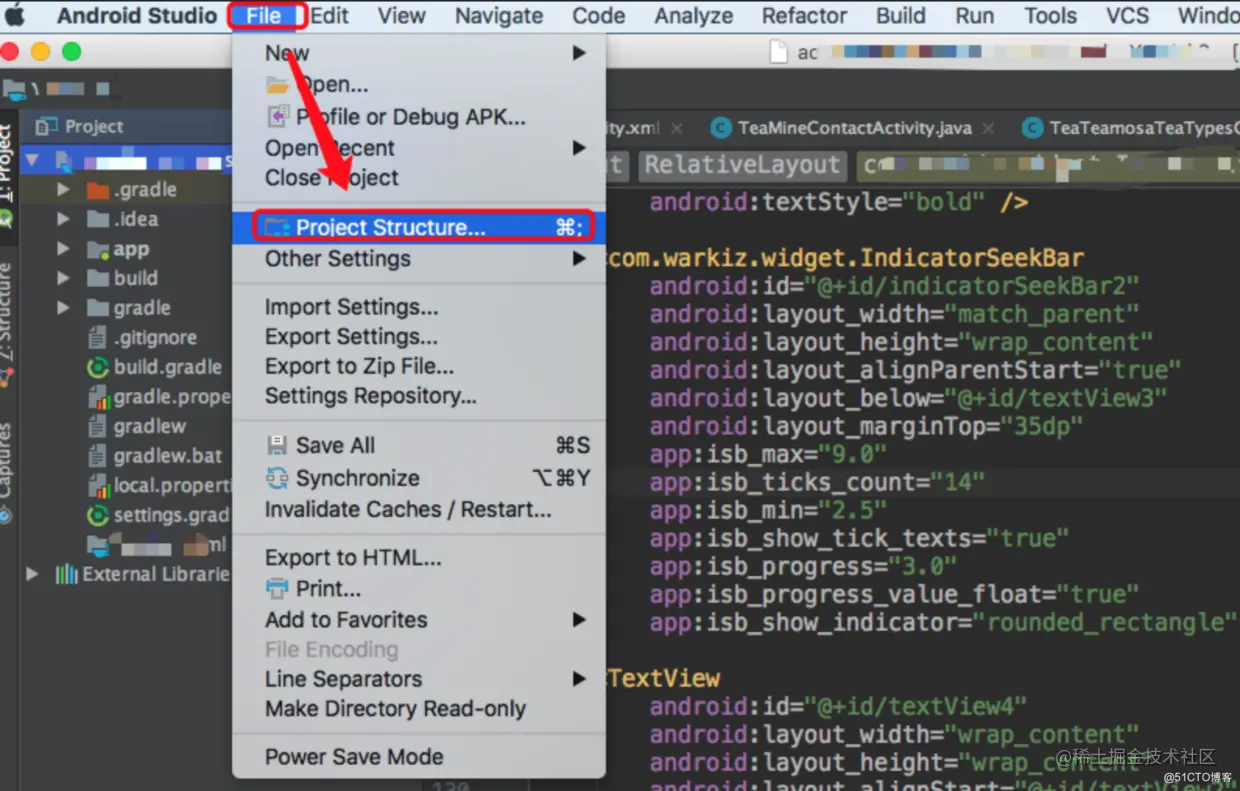Click the External Libraries icon
Screen dimensions: 1240x791
67,574
